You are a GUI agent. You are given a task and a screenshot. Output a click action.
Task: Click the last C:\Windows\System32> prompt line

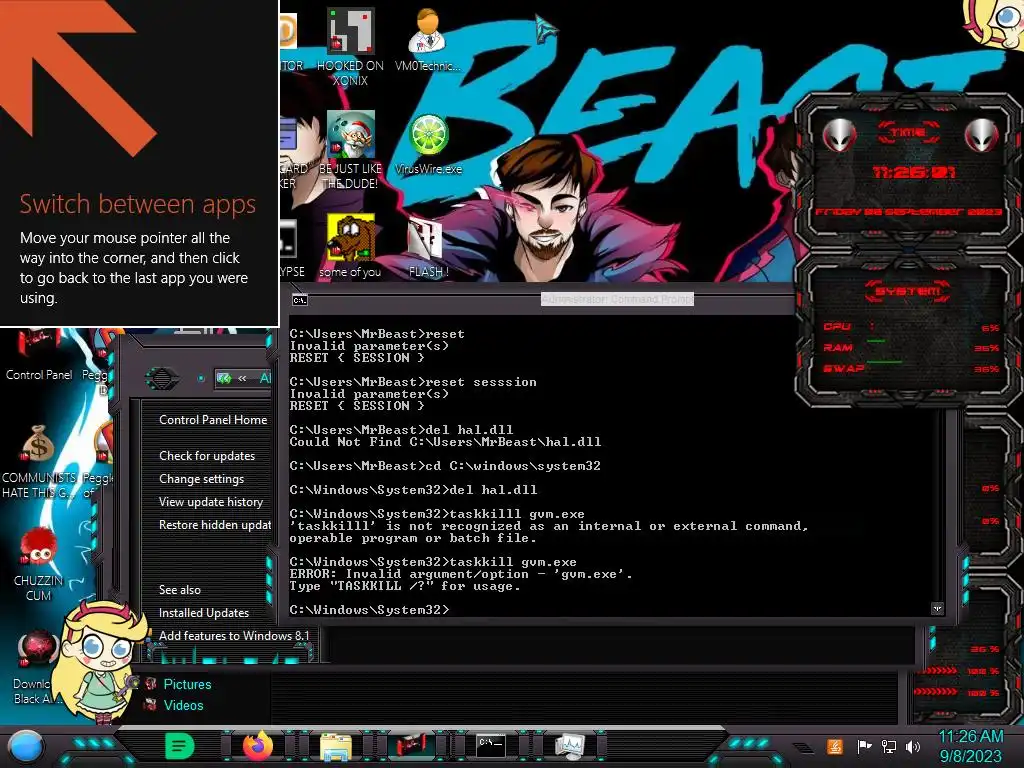point(370,610)
